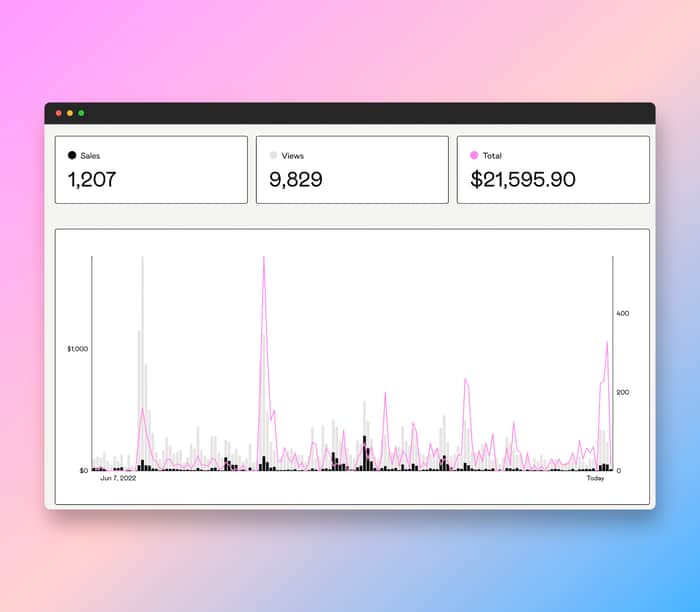Image resolution: width=700 pixels, height=612 pixels.
Task: Click the tallest pink revenue peak
Action: click(x=264, y=259)
